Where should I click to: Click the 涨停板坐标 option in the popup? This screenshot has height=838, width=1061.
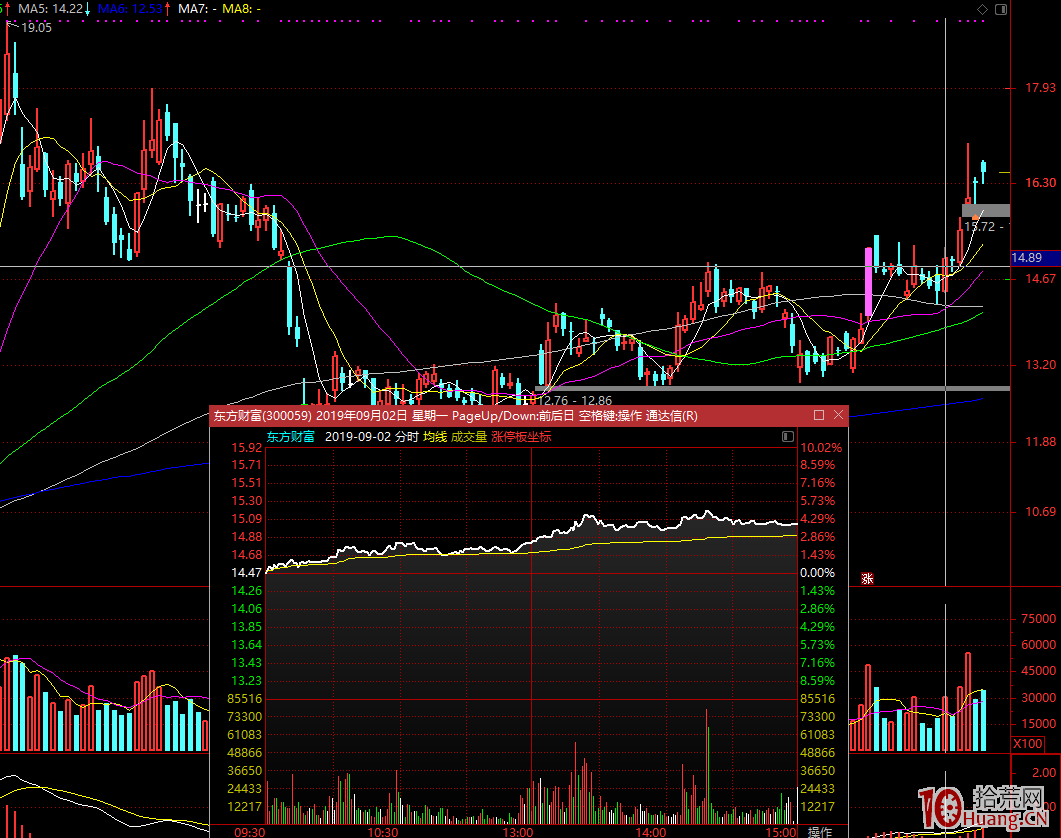521,437
